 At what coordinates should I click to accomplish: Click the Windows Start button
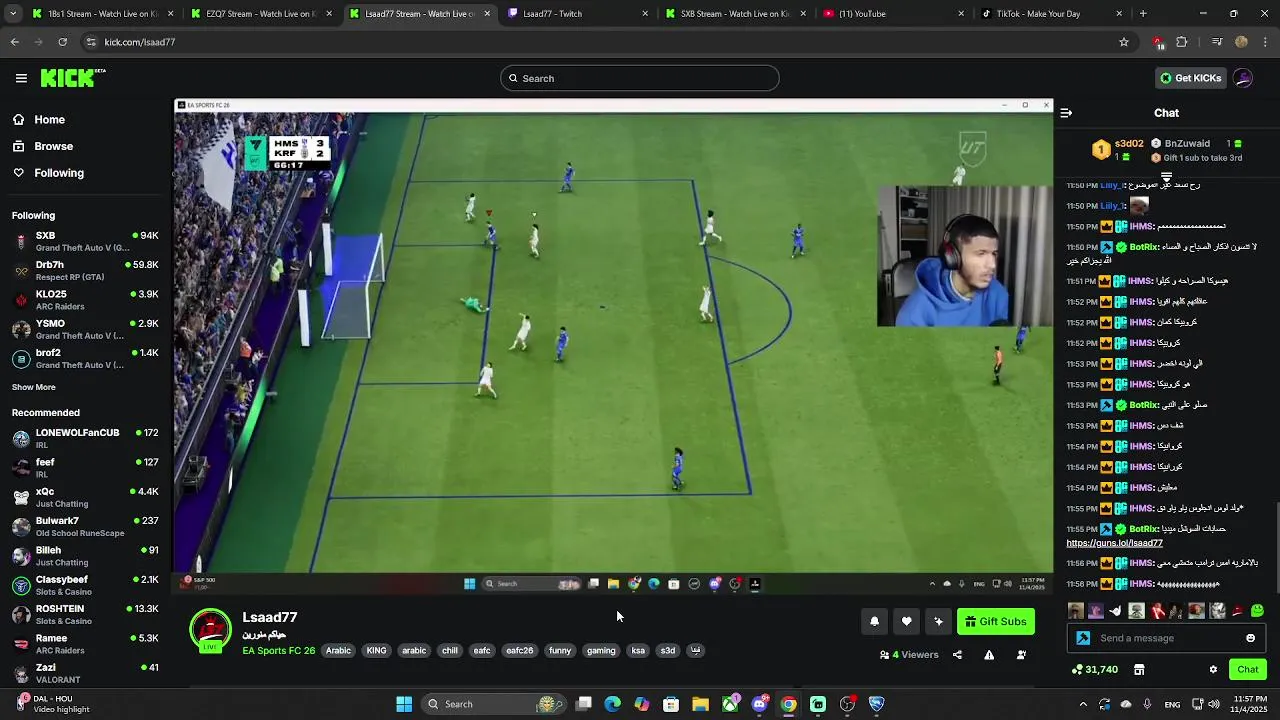[404, 704]
